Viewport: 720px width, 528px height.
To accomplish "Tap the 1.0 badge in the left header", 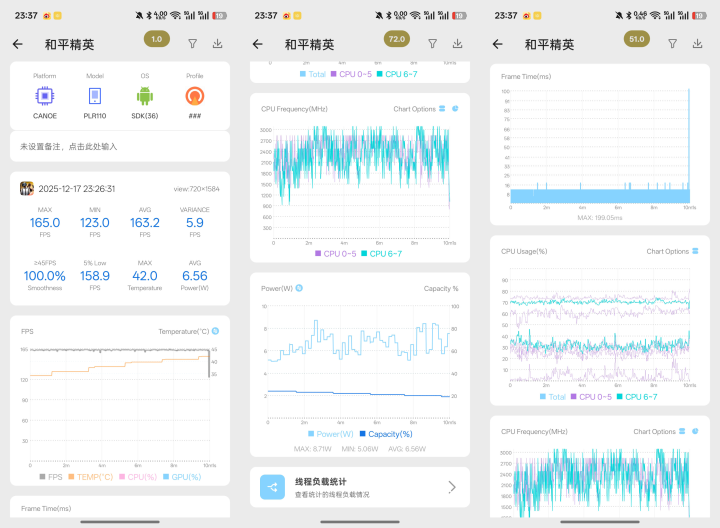I will click(x=157, y=39).
